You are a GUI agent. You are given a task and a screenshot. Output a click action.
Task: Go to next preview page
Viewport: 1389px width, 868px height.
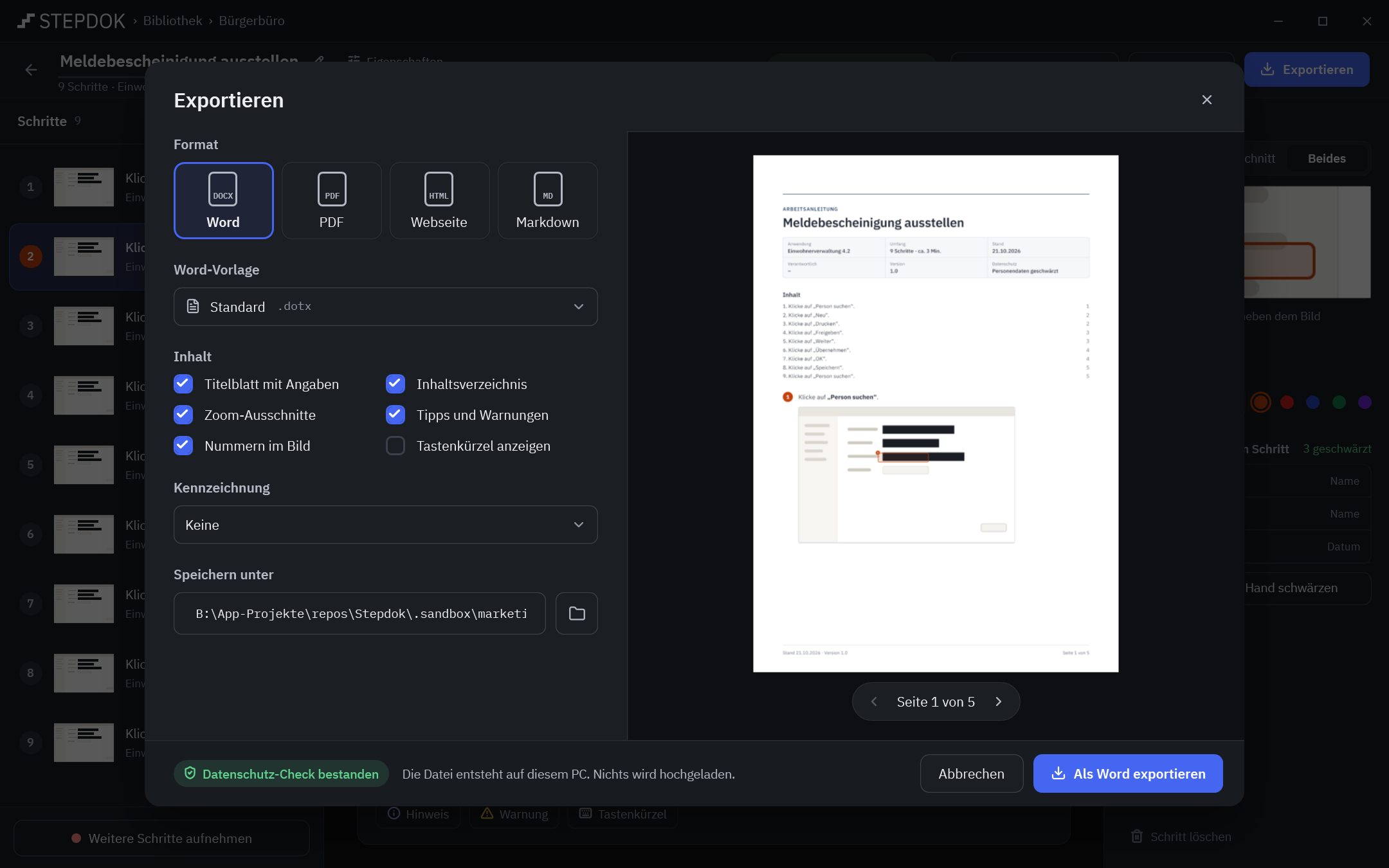(x=999, y=701)
